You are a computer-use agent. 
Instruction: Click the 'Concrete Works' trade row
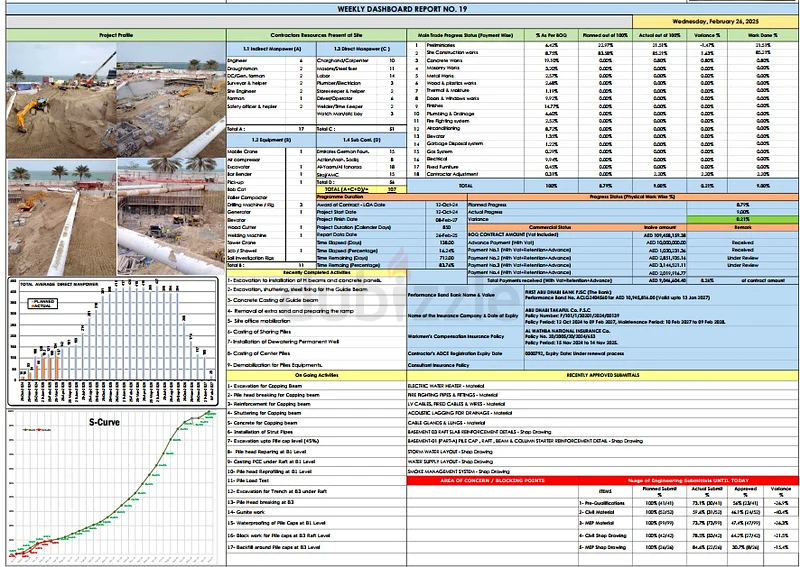tap(603, 60)
